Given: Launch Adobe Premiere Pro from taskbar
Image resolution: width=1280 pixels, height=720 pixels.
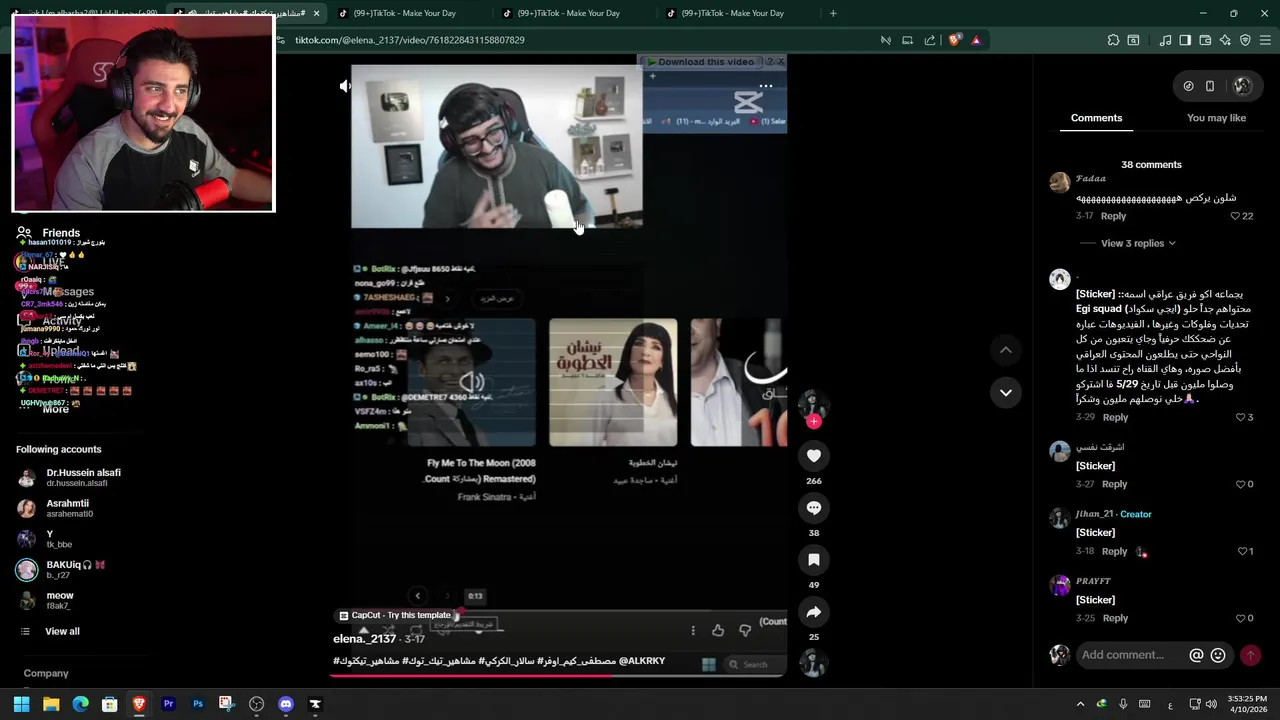Looking at the screenshot, I should click(x=168, y=704).
